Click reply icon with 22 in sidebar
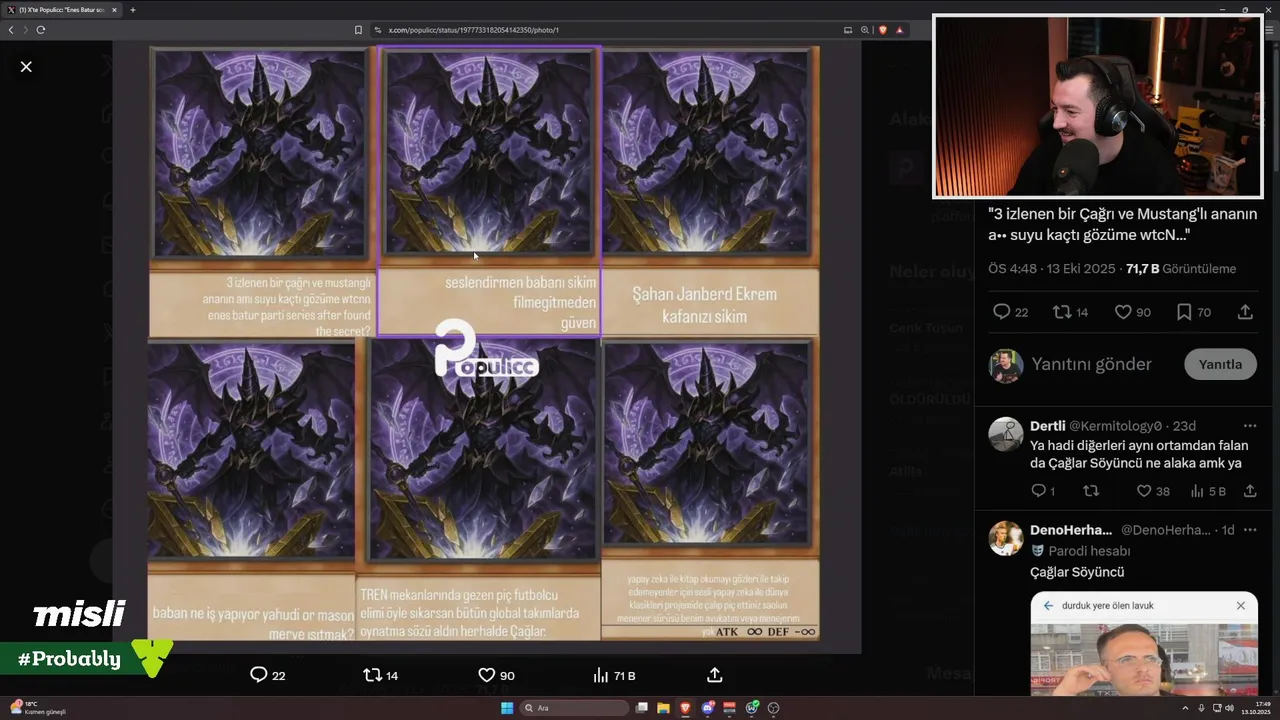The height and width of the screenshot is (720, 1280). [x=1001, y=312]
